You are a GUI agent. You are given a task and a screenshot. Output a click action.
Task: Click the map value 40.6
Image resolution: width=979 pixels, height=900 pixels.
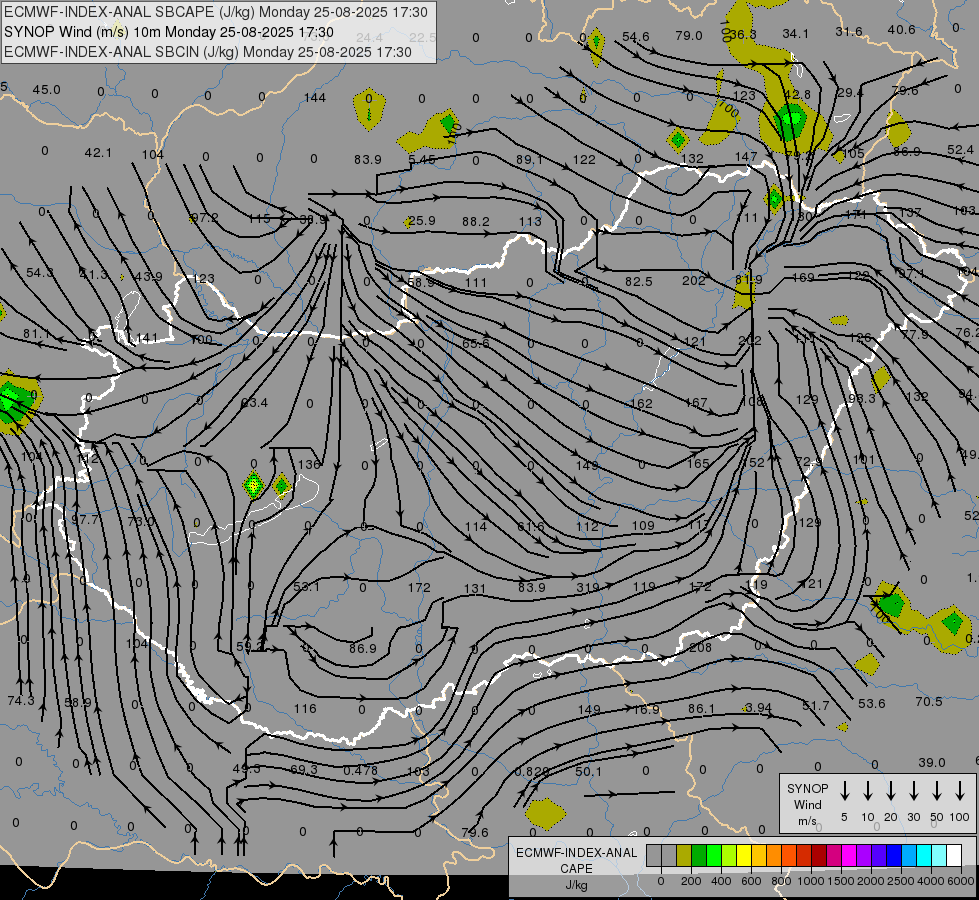(x=902, y=29)
